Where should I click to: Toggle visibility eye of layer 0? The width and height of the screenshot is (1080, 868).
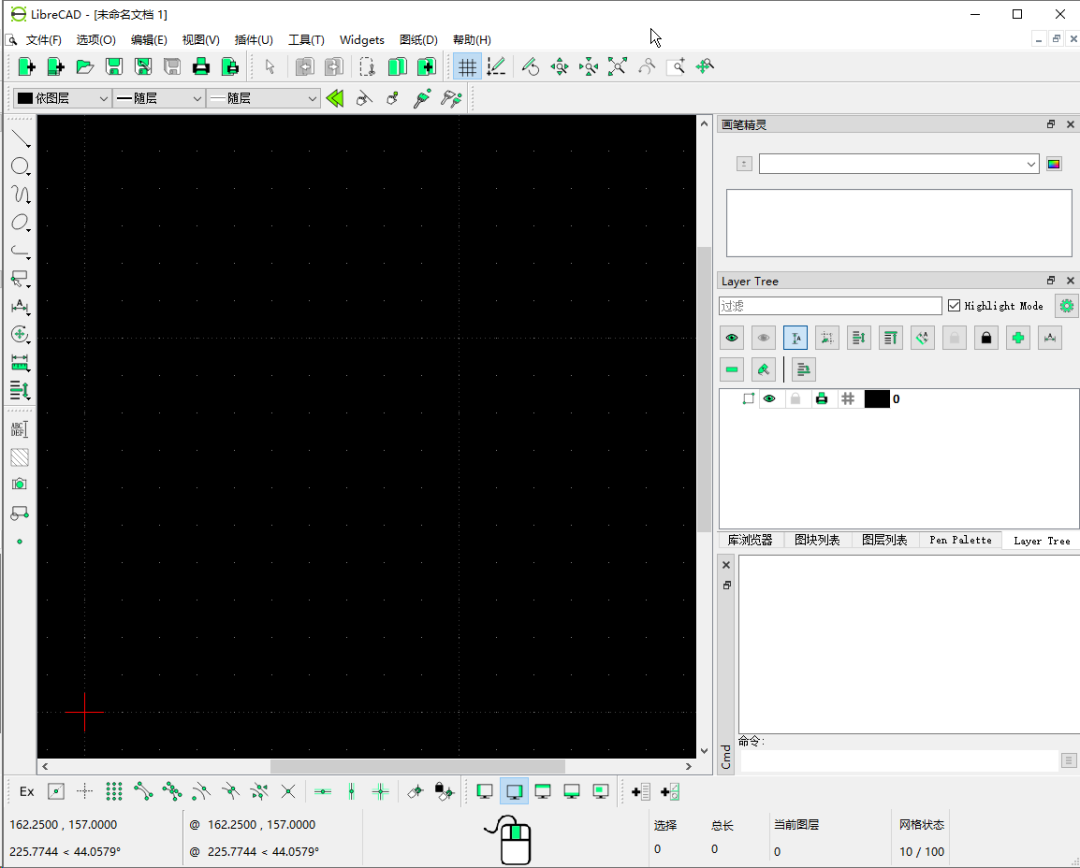point(769,399)
